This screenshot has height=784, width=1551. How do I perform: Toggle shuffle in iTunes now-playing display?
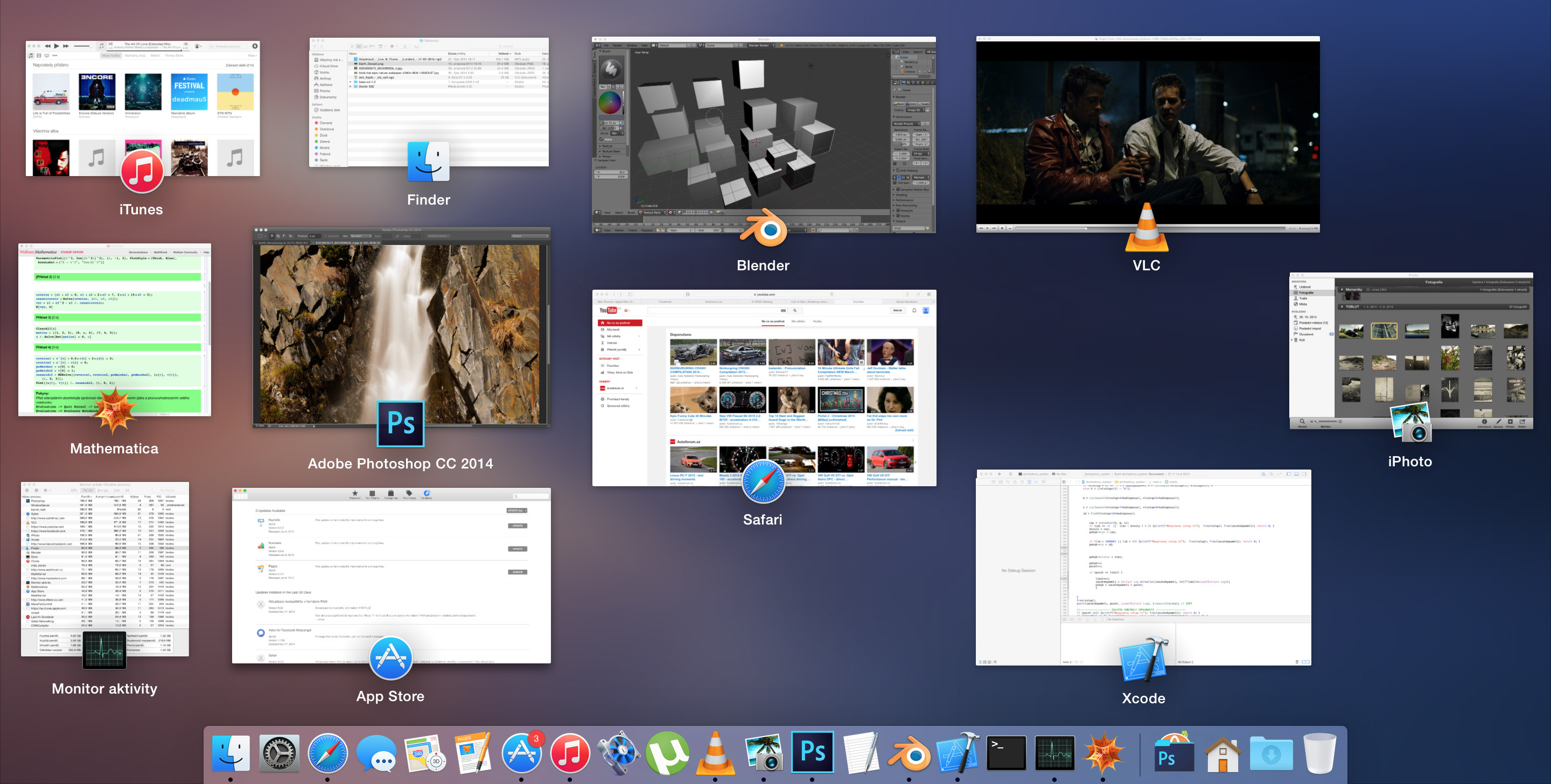click(111, 44)
